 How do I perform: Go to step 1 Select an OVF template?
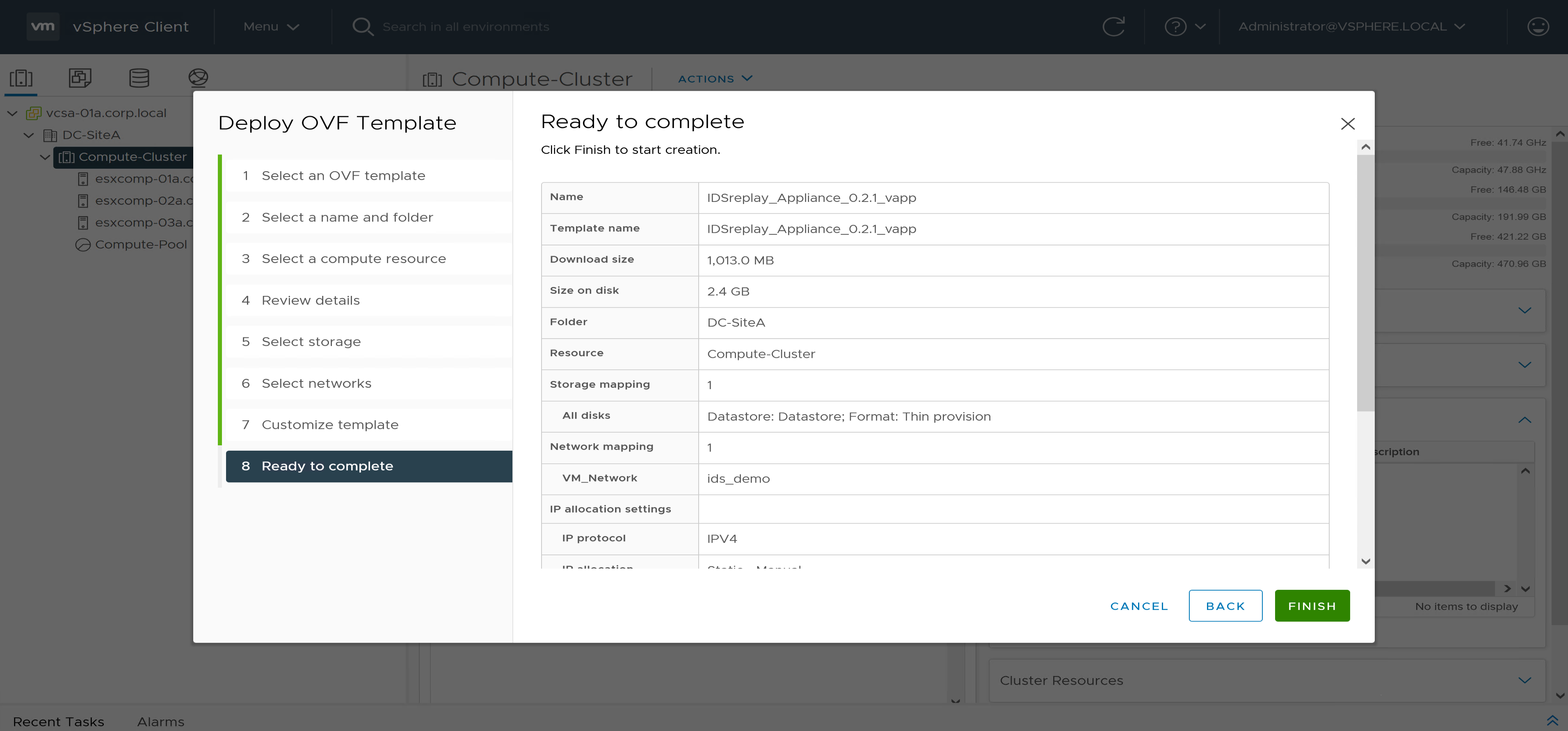pyautogui.click(x=369, y=176)
